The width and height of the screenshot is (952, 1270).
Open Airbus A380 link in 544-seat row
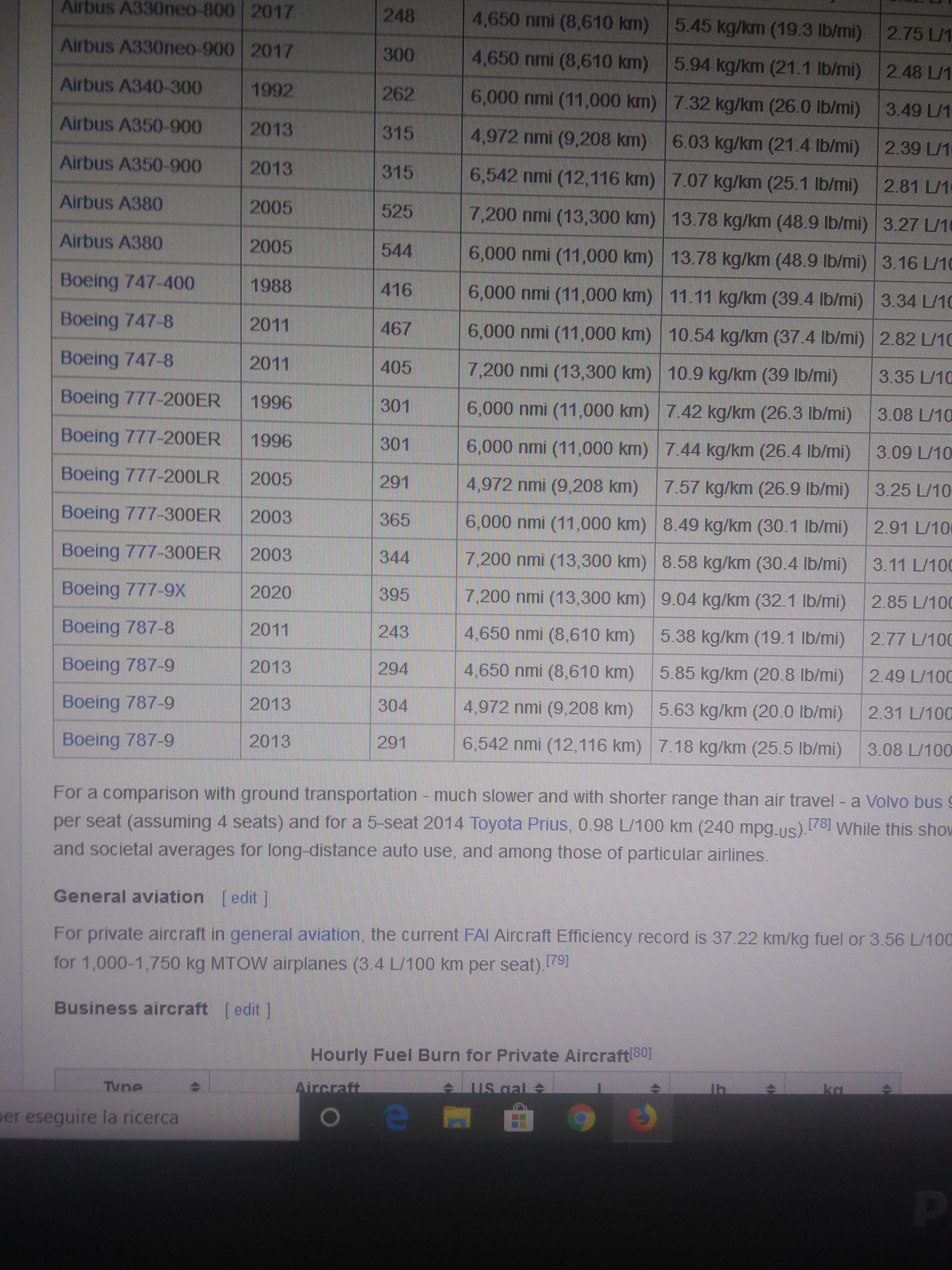click(x=111, y=242)
